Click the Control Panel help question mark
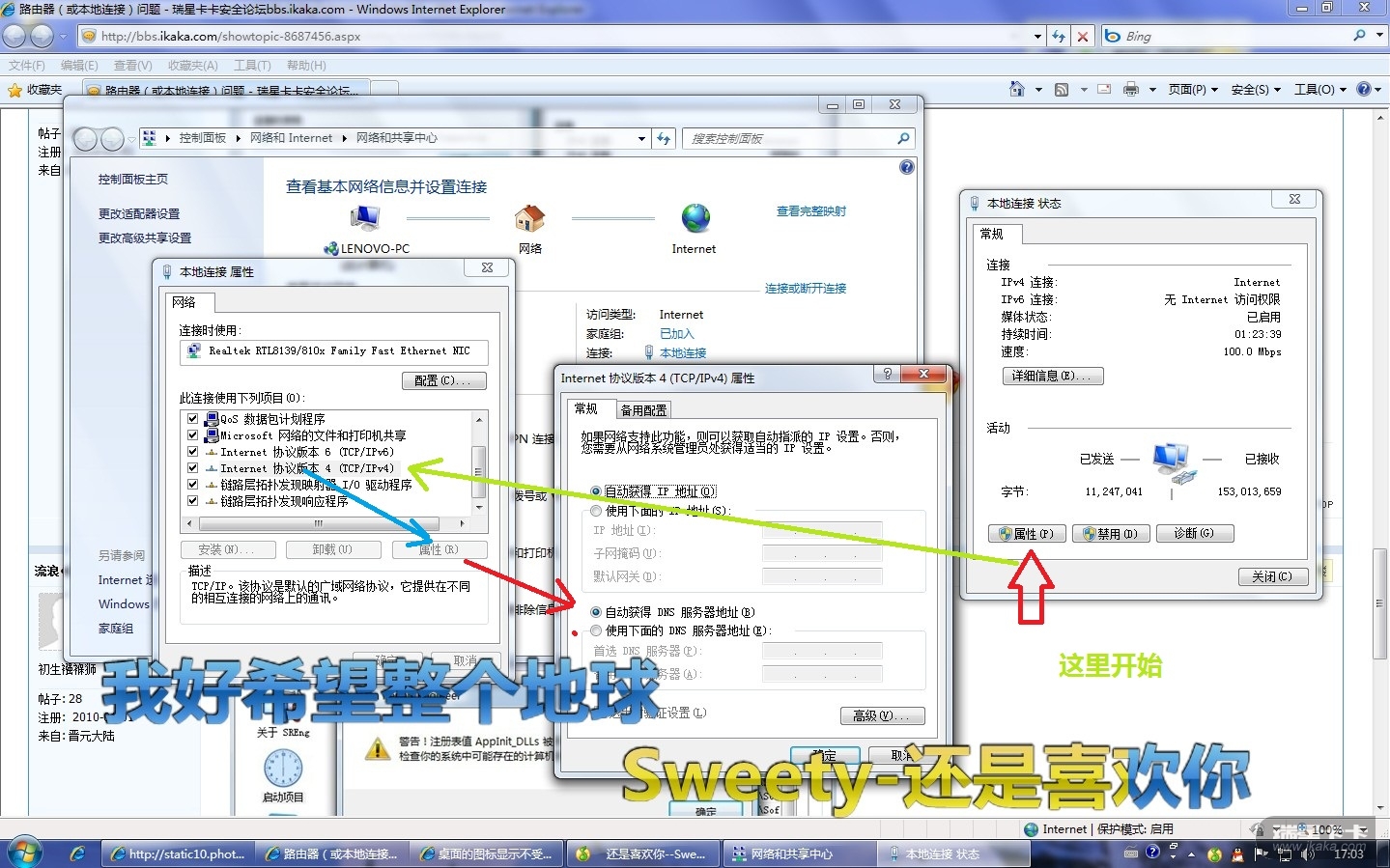Image resolution: width=1390 pixels, height=868 pixels. pyautogui.click(x=907, y=167)
